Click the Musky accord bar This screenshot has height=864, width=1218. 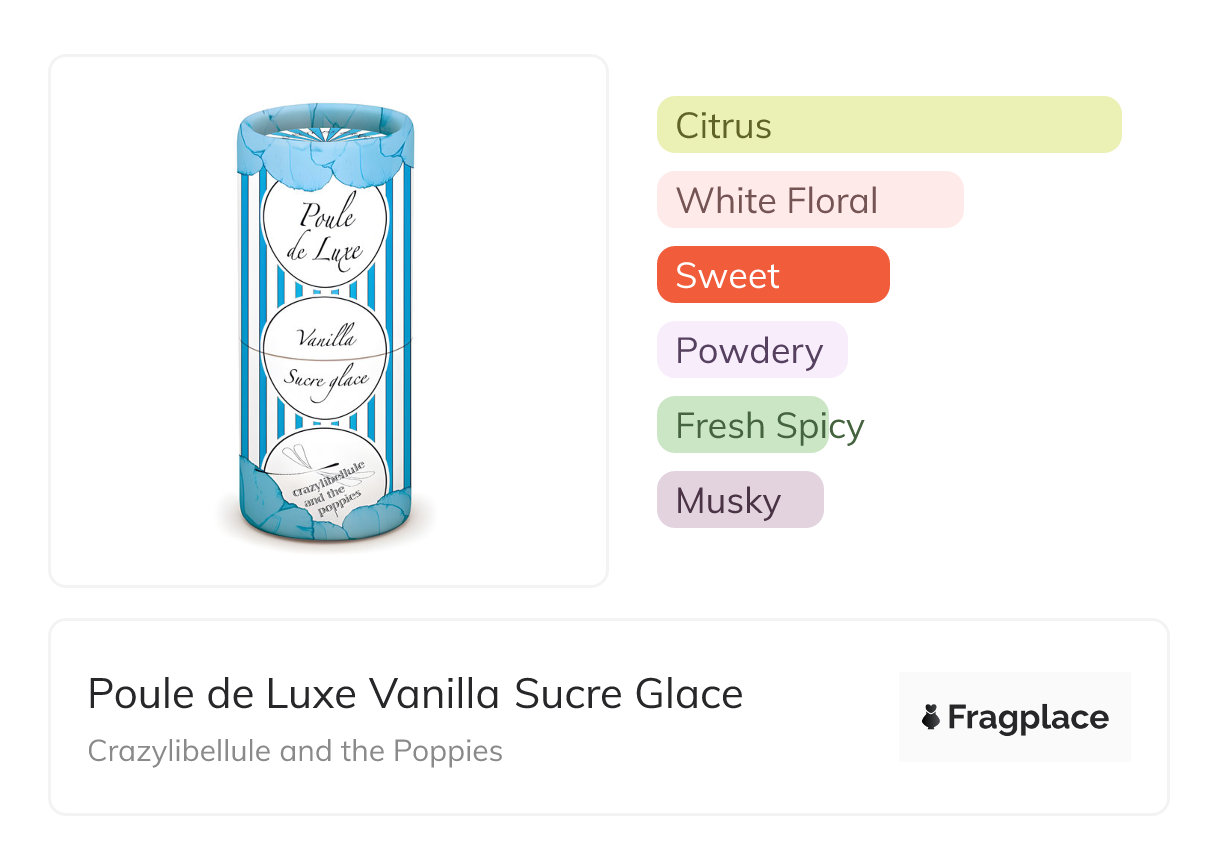pyautogui.click(x=739, y=500)
